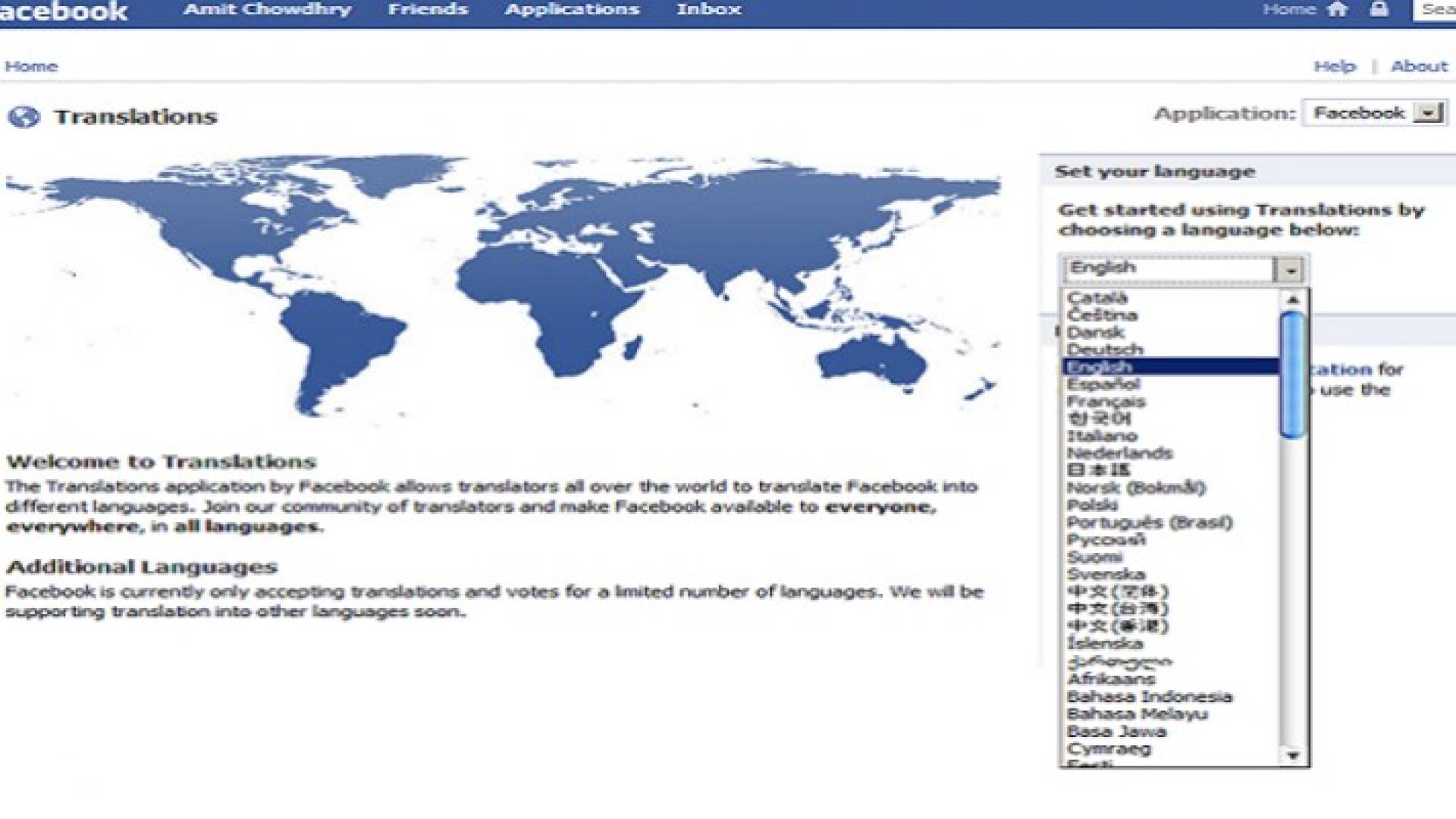Open the Application Facebook dropdown
Viewport: 1456px width, 819px height.
[x=1429, y=113]
